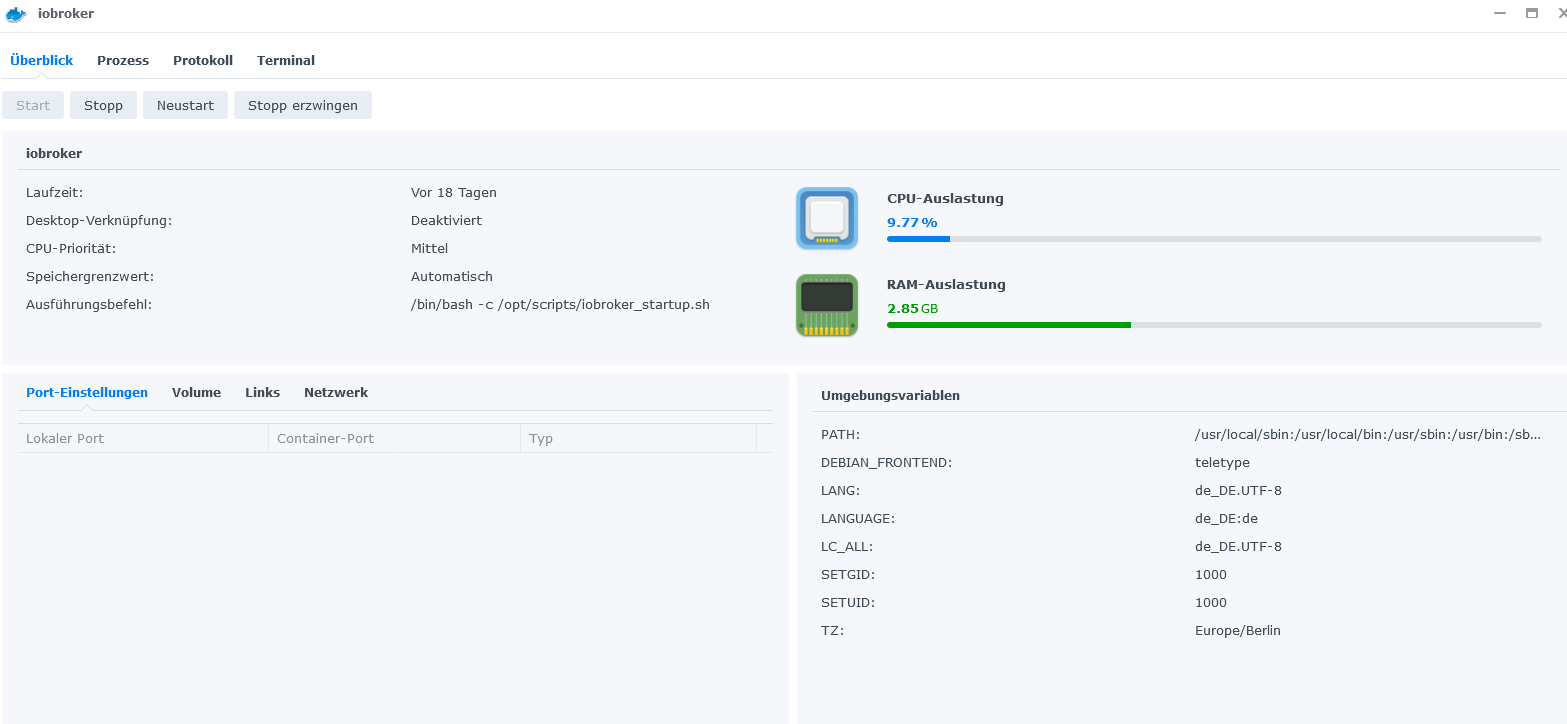Click the PATH variable name

click(x=840, y=434)
